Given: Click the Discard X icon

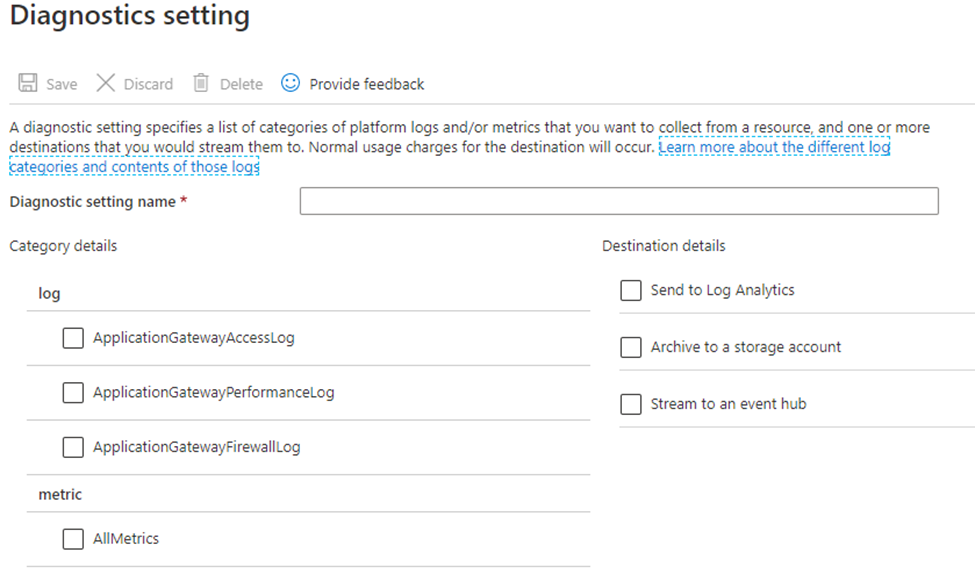Looking at the screenshot, I should click(106, 84).
